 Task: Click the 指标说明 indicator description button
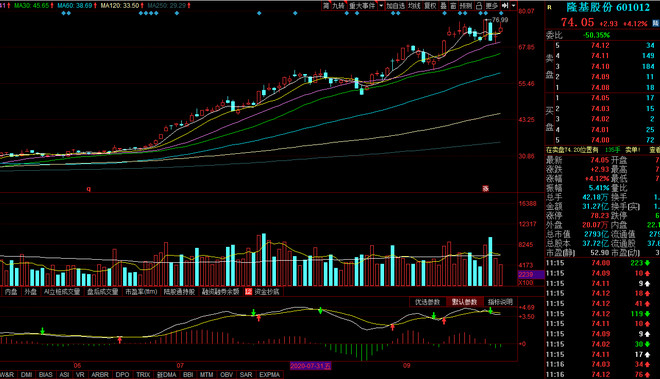click(x=500, y=302)
